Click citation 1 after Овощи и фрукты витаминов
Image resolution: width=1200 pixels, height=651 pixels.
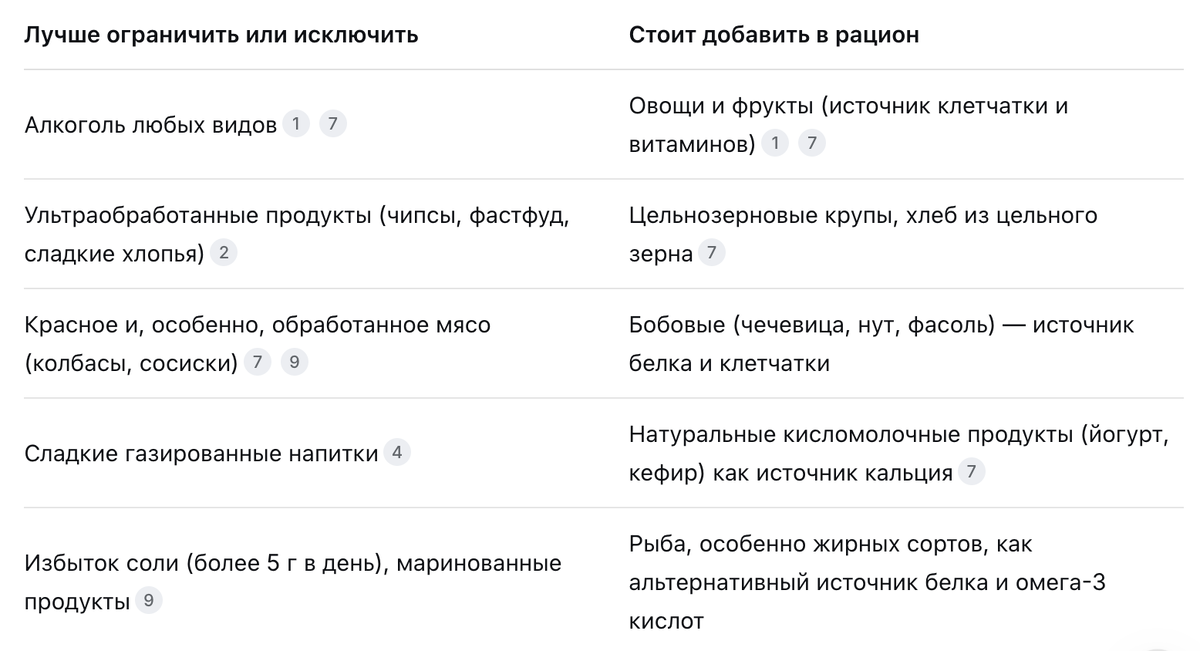[774, 143]
